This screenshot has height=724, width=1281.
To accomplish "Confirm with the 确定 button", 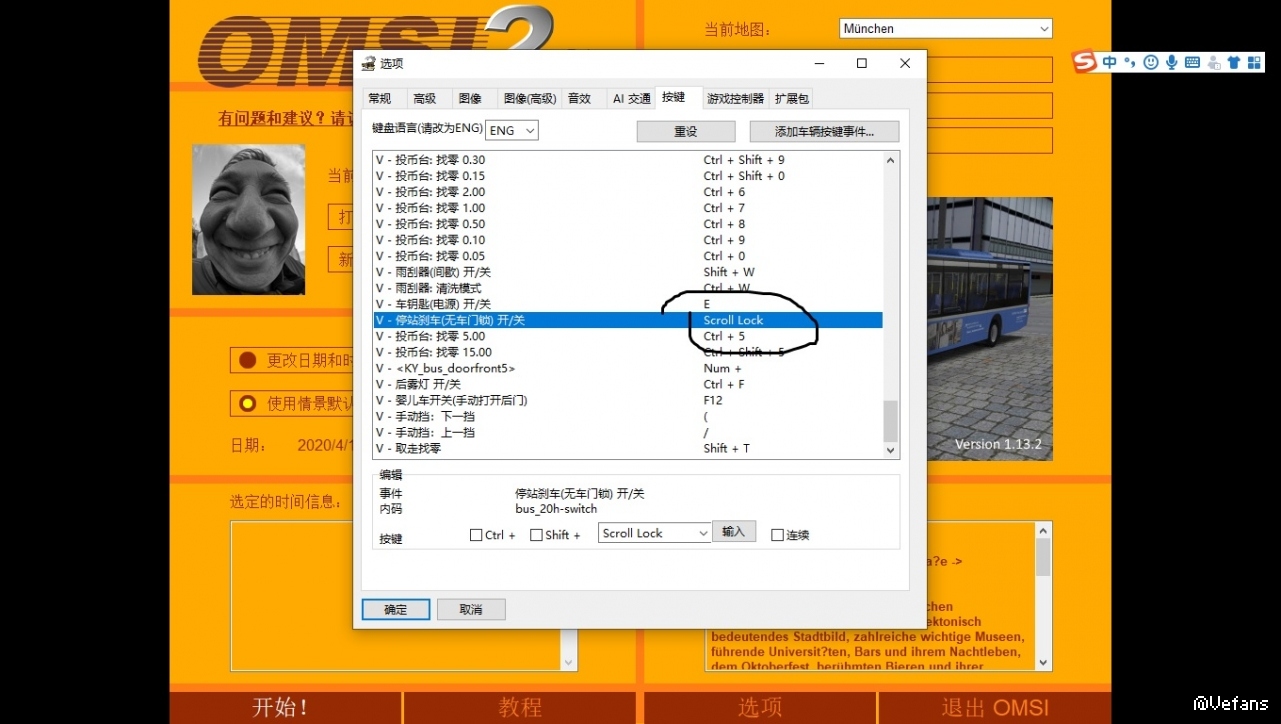I will tap(396, 609).
